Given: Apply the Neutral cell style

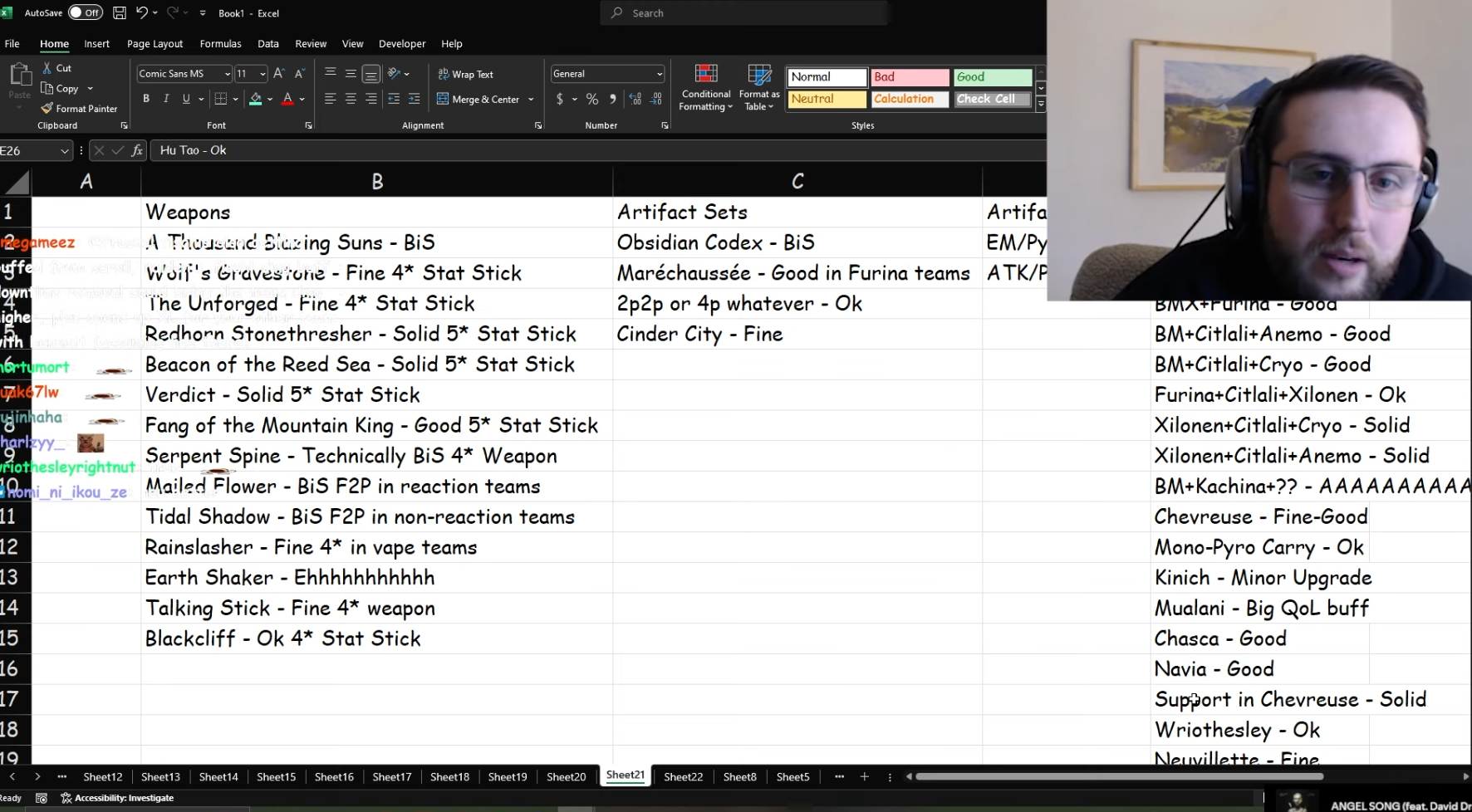Looking at the screenshot, I should point(827,99).
